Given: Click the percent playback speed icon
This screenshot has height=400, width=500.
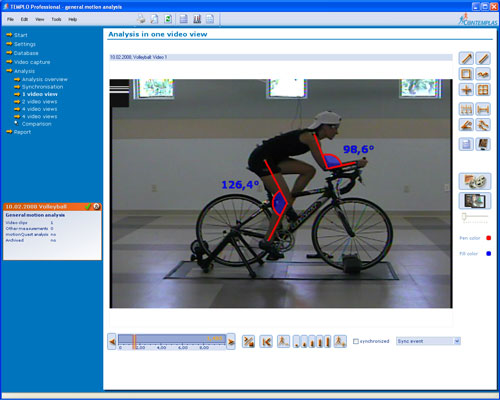Looking at the screenshot, I should [x=248, y=341].
